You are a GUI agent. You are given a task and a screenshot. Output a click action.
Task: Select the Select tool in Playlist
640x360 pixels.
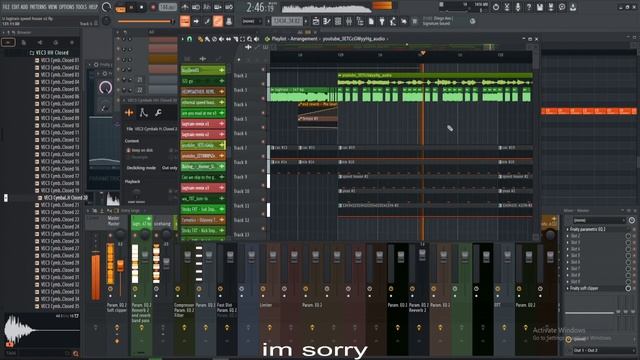[x=242, y=39]
